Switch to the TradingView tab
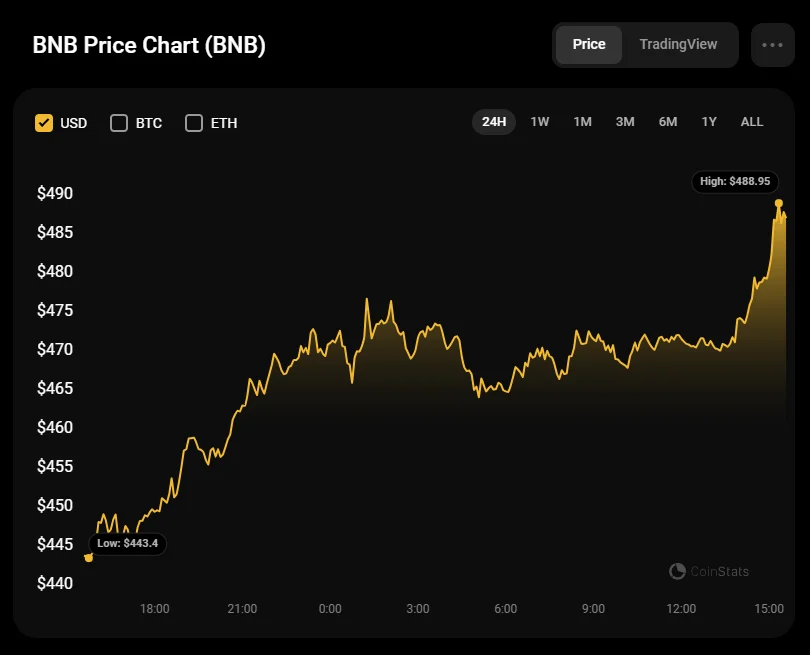The width and height of the screenshot is (810, 655). [x=678, y=45]
